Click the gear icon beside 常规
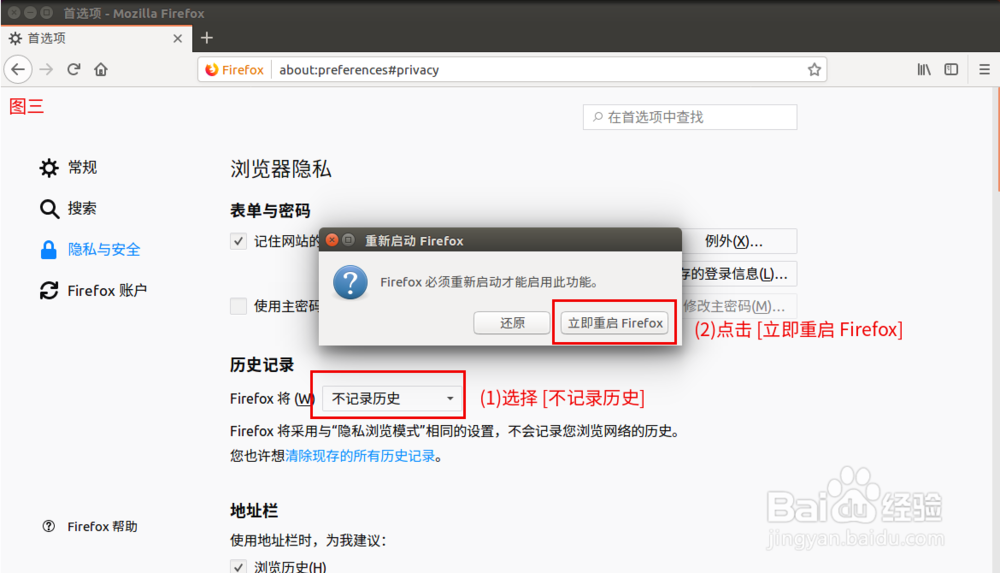The width and height of the screenshot is (1000, 573). tap(49, 168)
